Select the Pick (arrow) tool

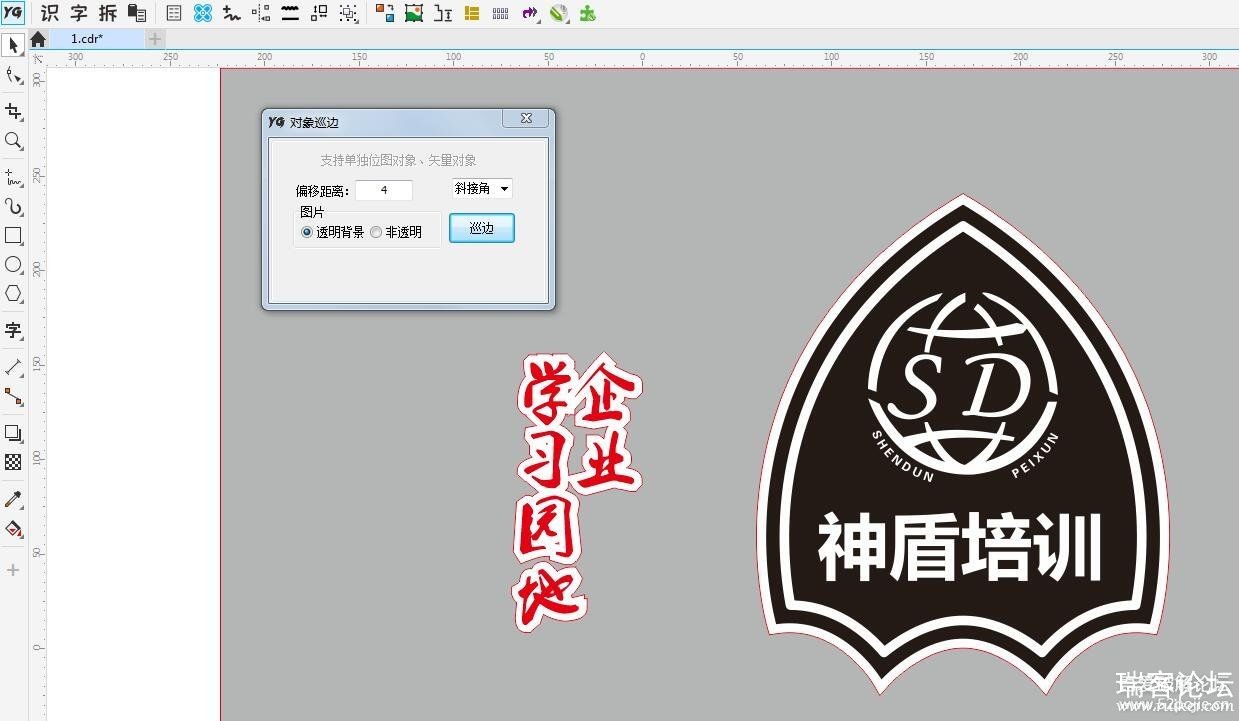click(x=13, y=46)
